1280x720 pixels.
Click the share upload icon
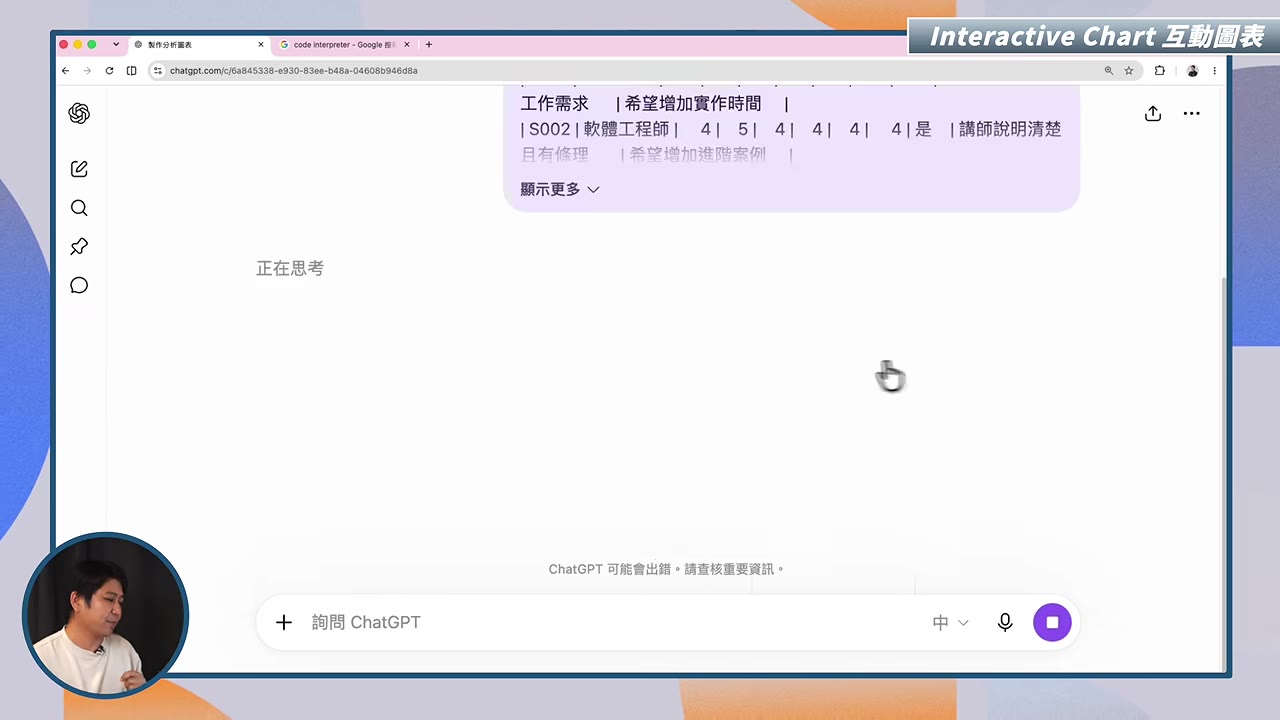point(1153,114)
